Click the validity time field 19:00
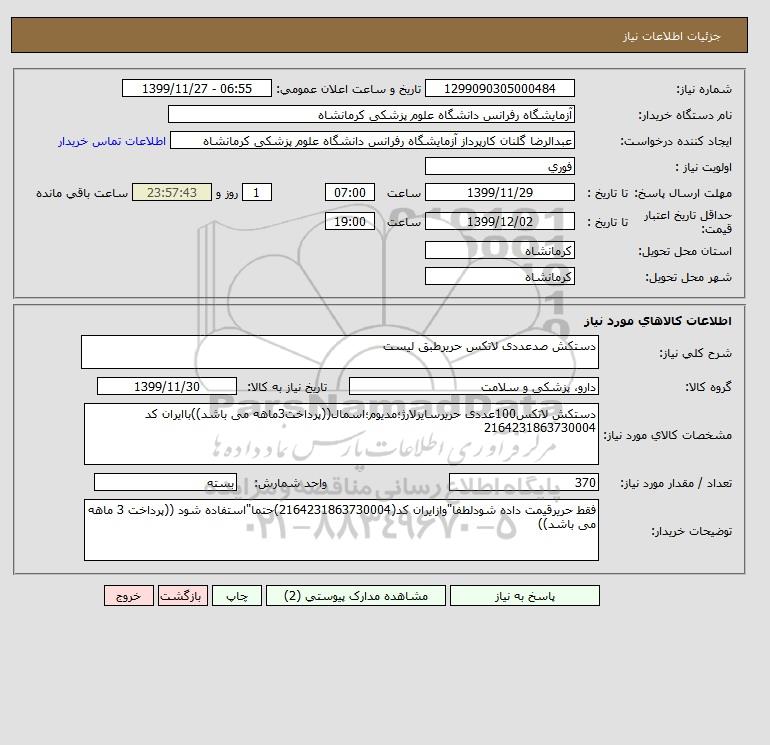The image size is (770, 745). pyautogui.click(x=350, y=221)
